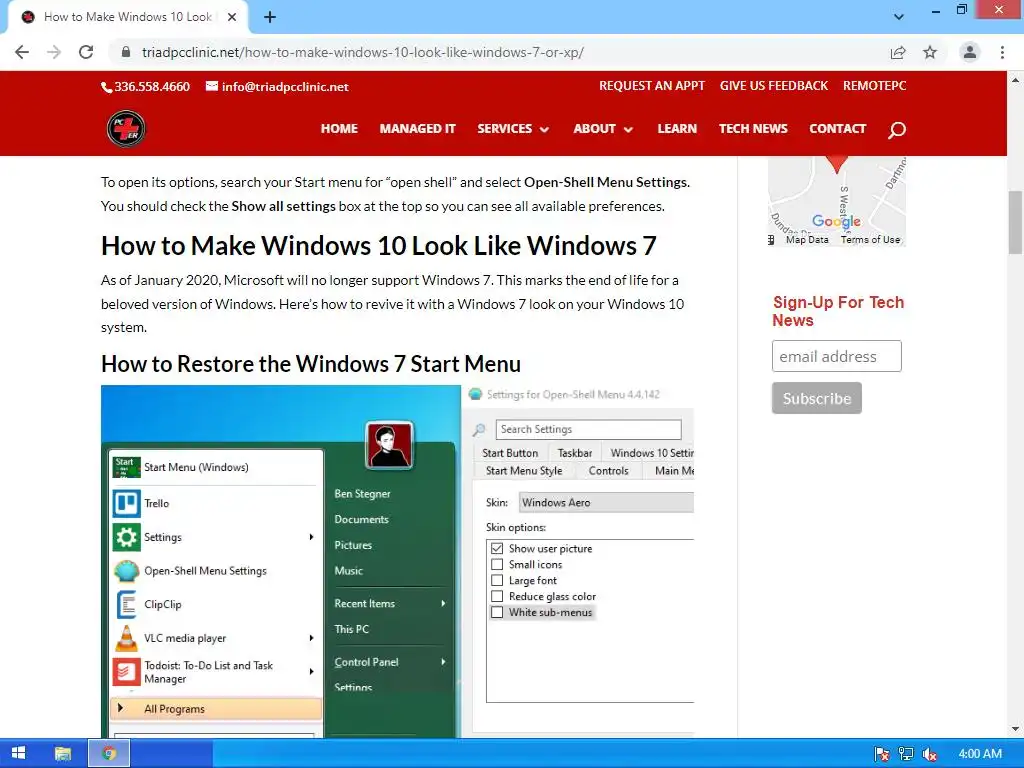Click the network tray icon
Image resolution: width=1024 pixels, height=768 pixels.
tap(906, 754)
